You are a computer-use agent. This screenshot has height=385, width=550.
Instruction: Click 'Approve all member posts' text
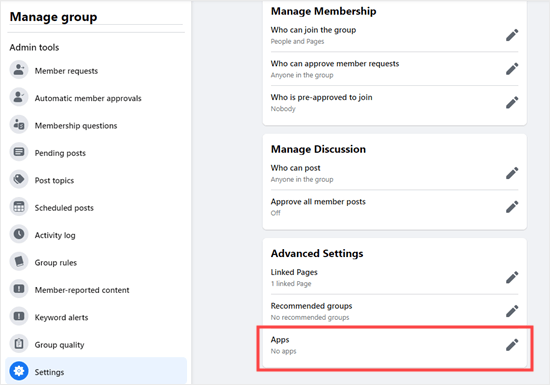coord(318,202)
